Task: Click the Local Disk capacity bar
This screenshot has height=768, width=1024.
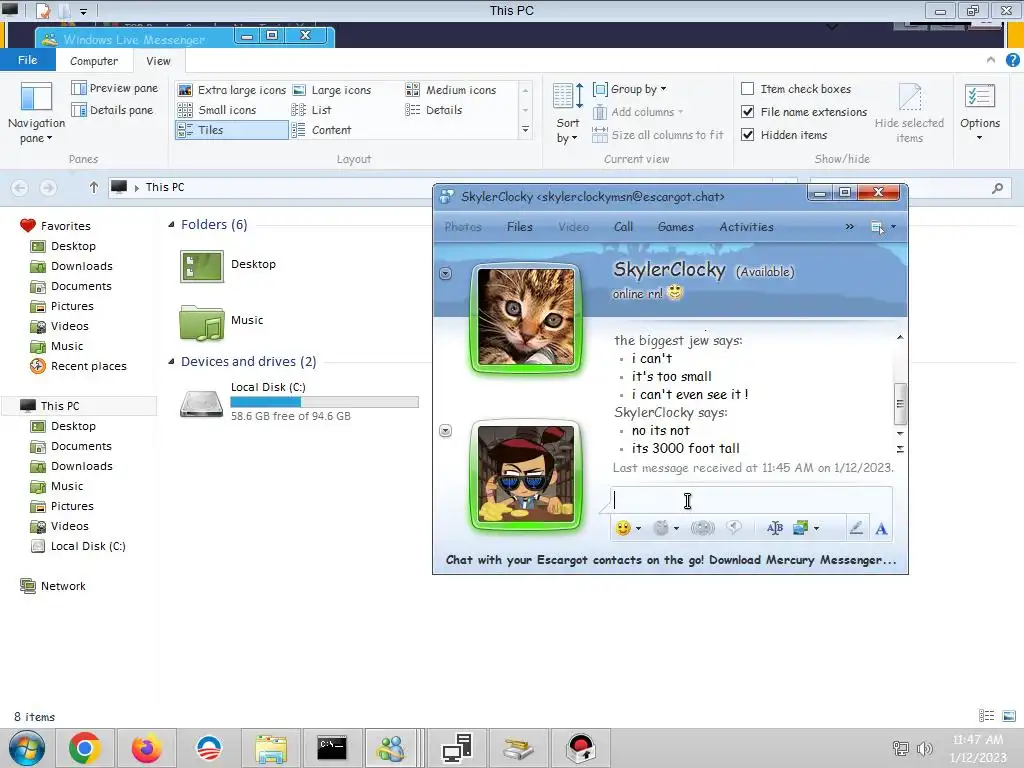Action: pyautogui.click(x=324, y=402)
